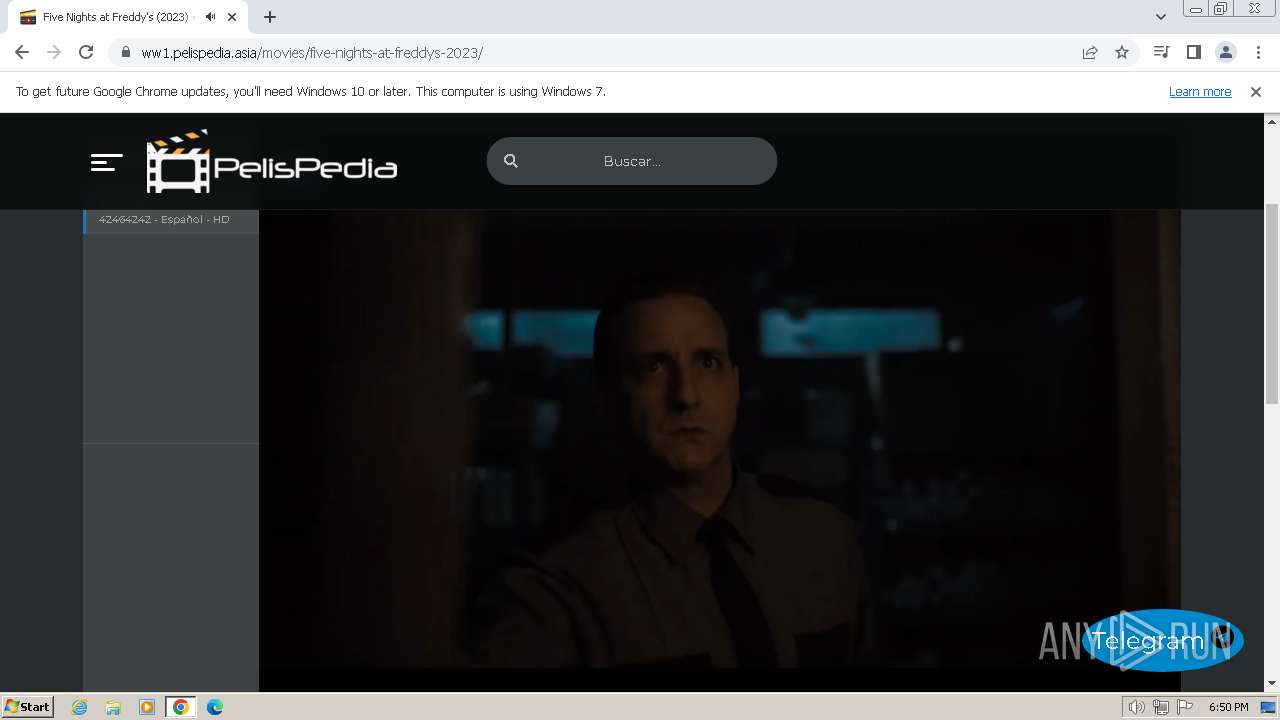Click the page vertical scrollbar thumb

tap(1272, 303)
